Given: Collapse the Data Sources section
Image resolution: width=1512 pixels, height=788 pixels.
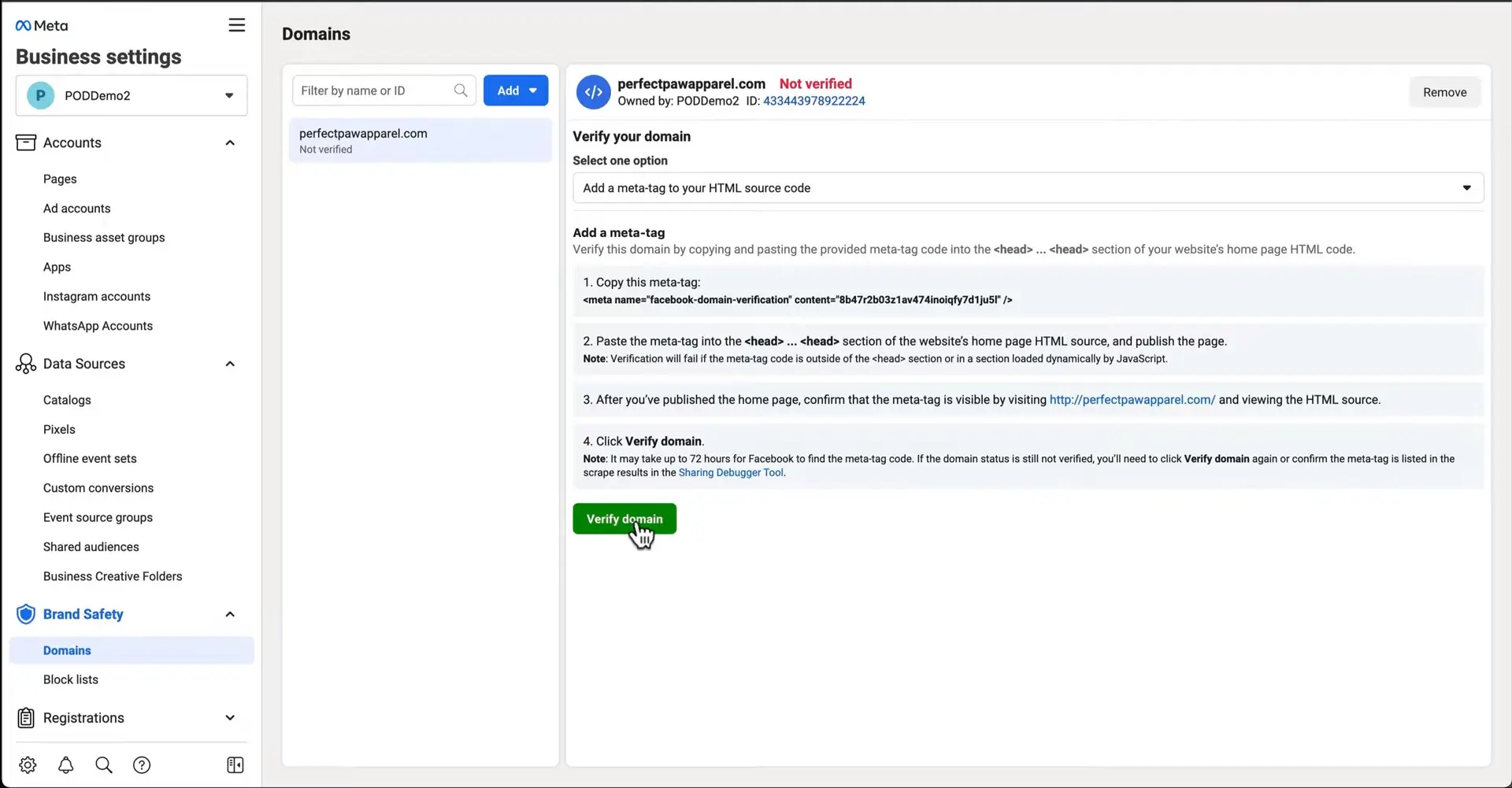Looking at the screenshot, I should (230, 364).
